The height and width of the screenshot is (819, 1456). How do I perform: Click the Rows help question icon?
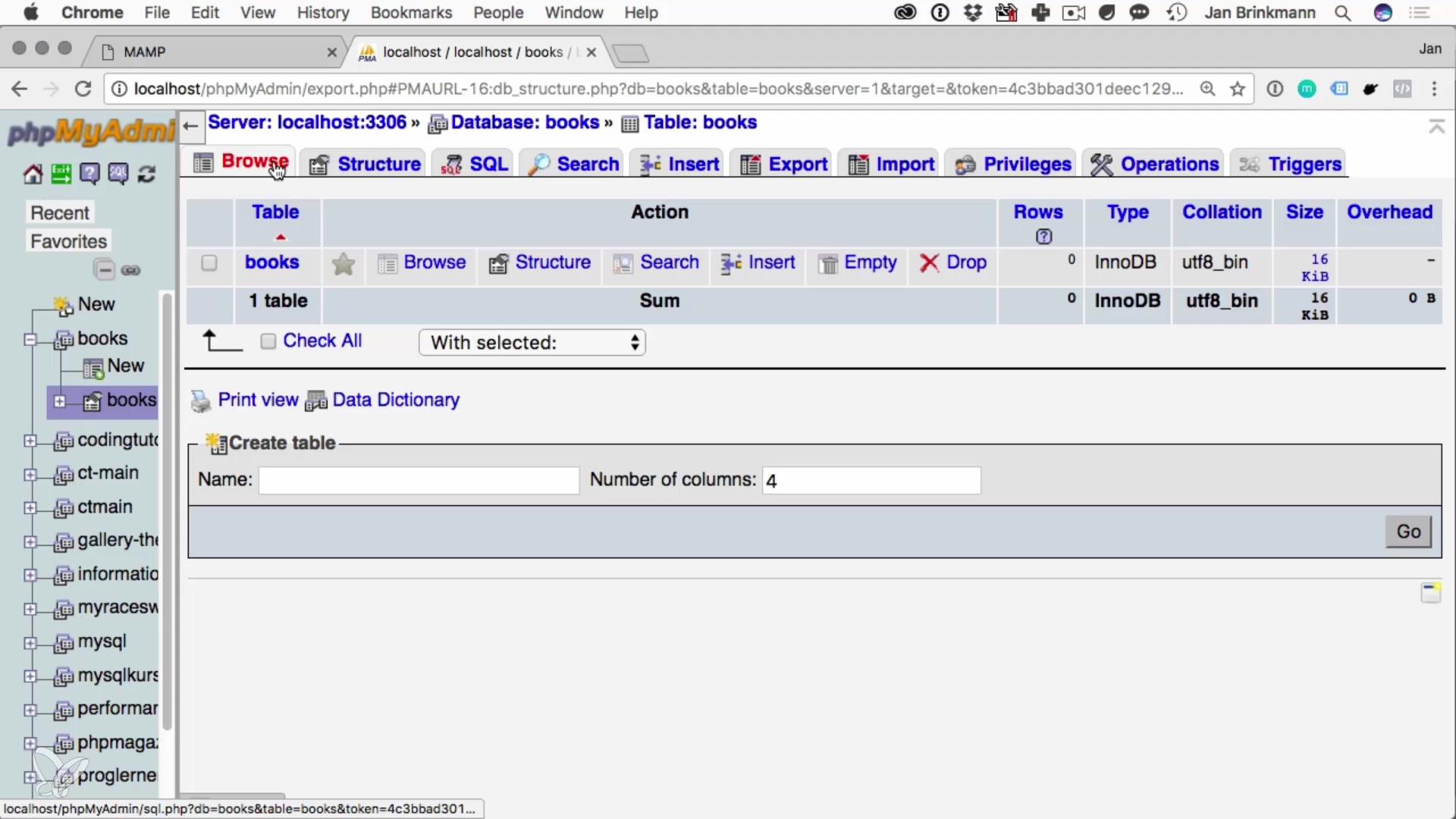click(x=1043, y=237)
